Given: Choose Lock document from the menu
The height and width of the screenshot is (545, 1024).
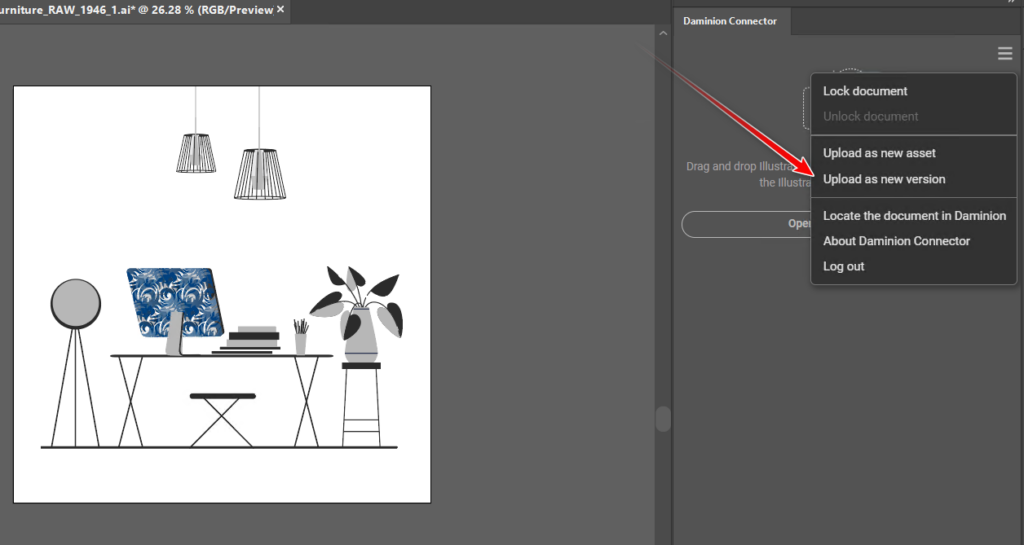Looking at the screenshot, I should pyautogui.click(x=865, y=91).
